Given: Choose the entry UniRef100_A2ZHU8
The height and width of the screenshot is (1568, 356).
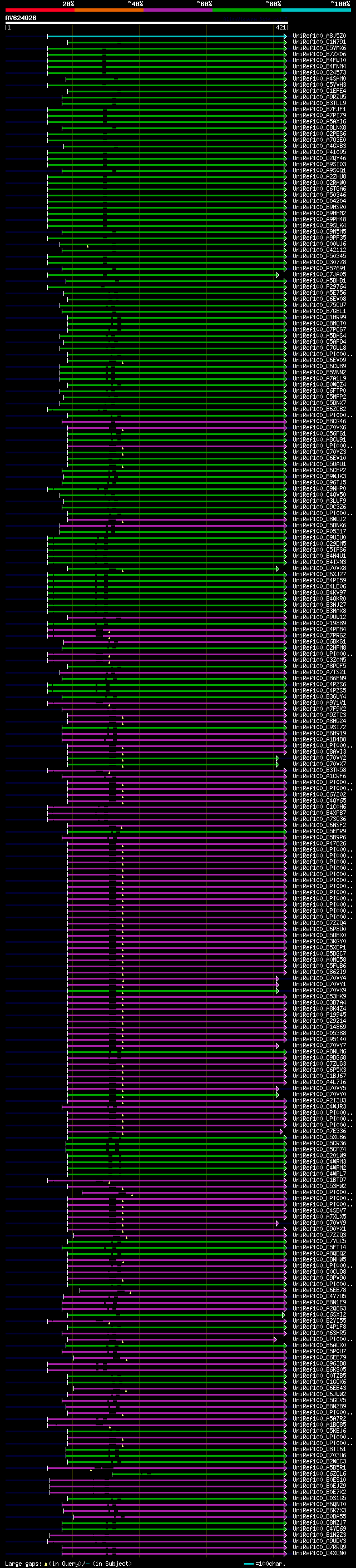Looking at the screenshot, I should point(319,176).
